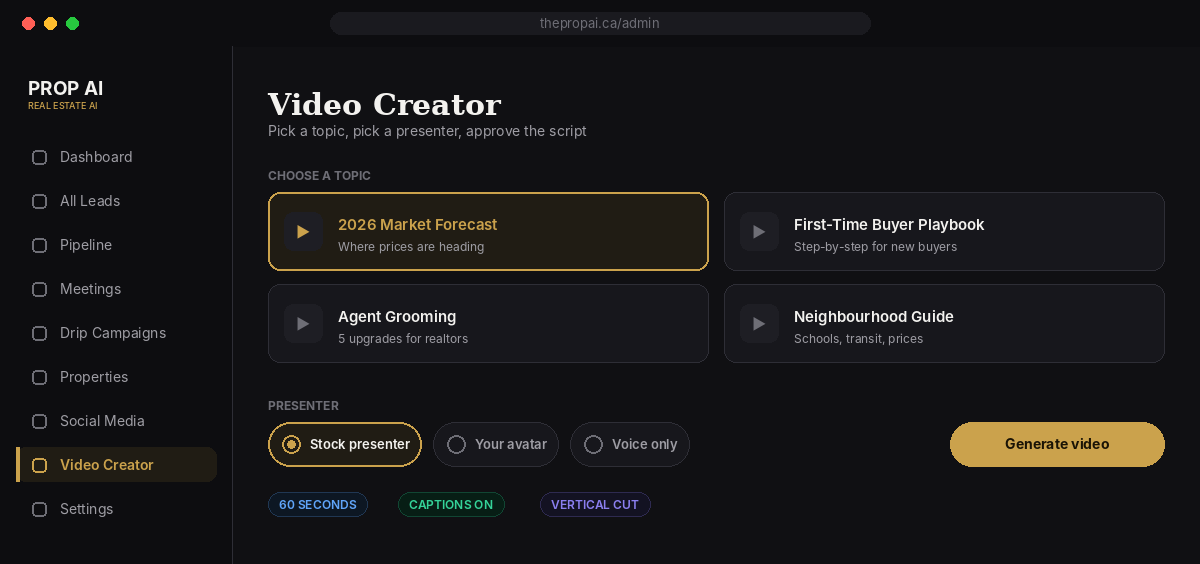Click the PRESENTER section label
The height and width of the screenshot is (564, 1200).
[x=303, y=406]
